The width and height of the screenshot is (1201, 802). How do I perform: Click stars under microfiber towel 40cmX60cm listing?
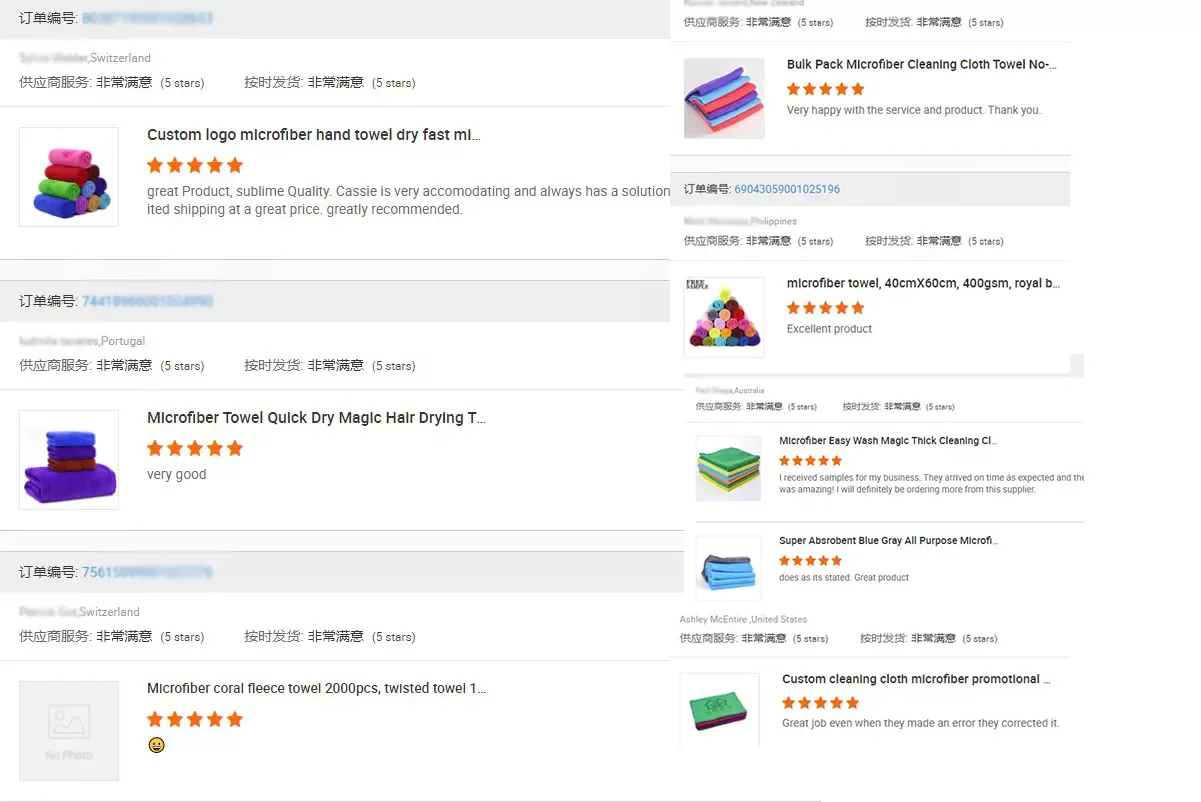[825, 308]
